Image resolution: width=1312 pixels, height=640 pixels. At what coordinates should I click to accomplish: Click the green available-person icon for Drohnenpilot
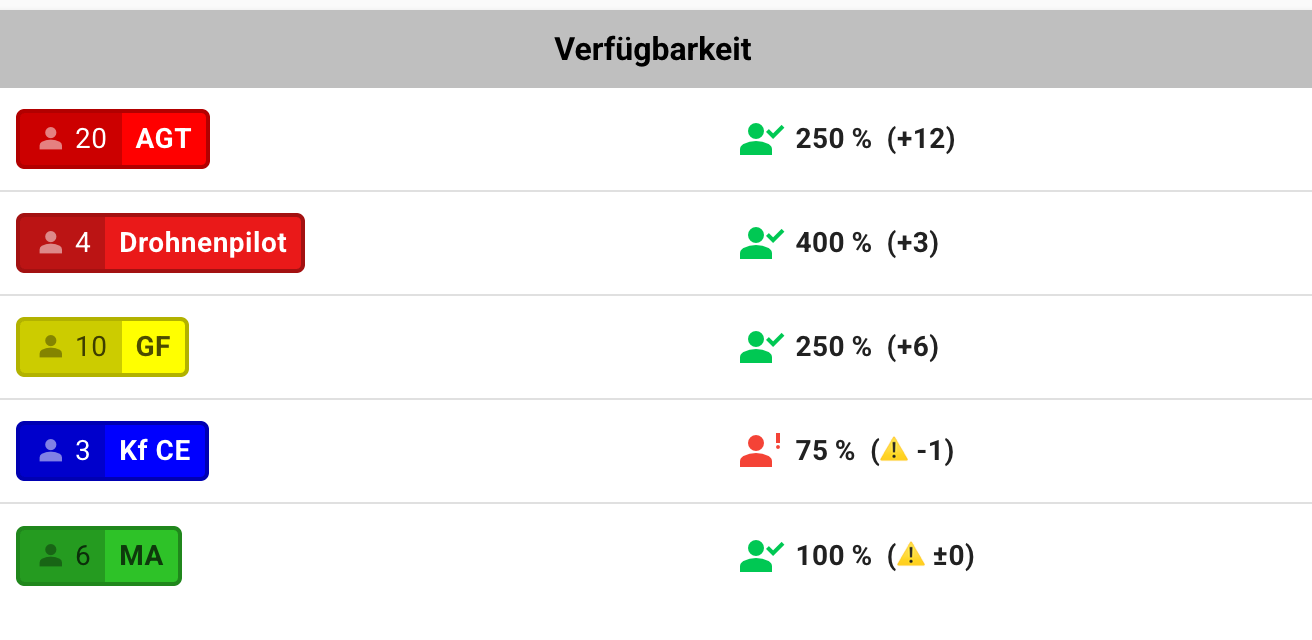[x=761, y=243]
